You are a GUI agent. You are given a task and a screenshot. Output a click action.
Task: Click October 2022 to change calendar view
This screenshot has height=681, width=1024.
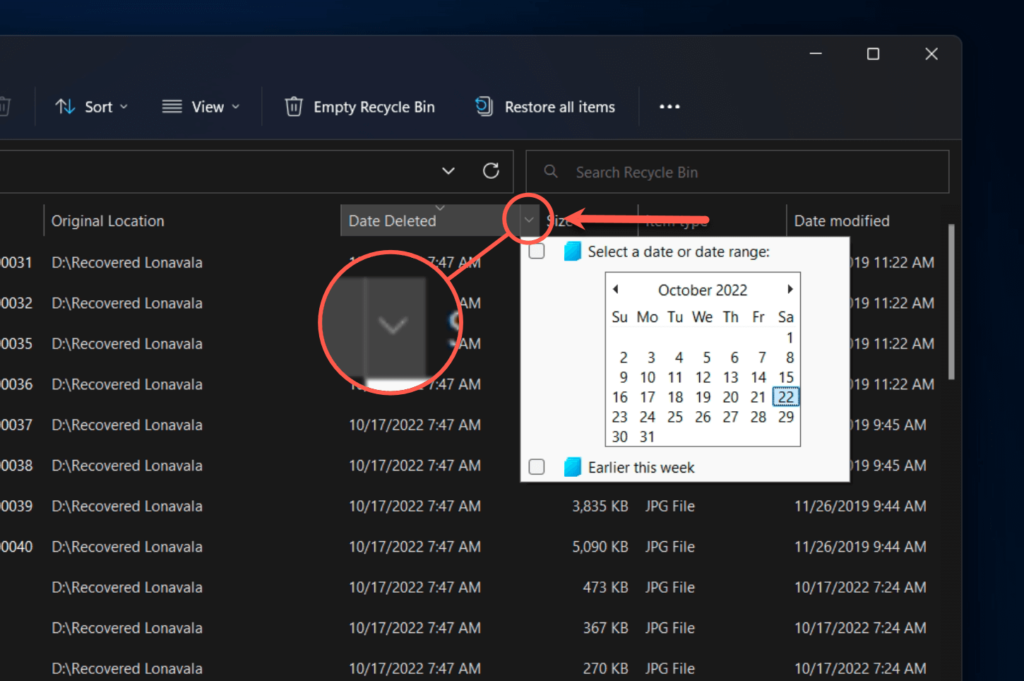click(x=703, y=289)
